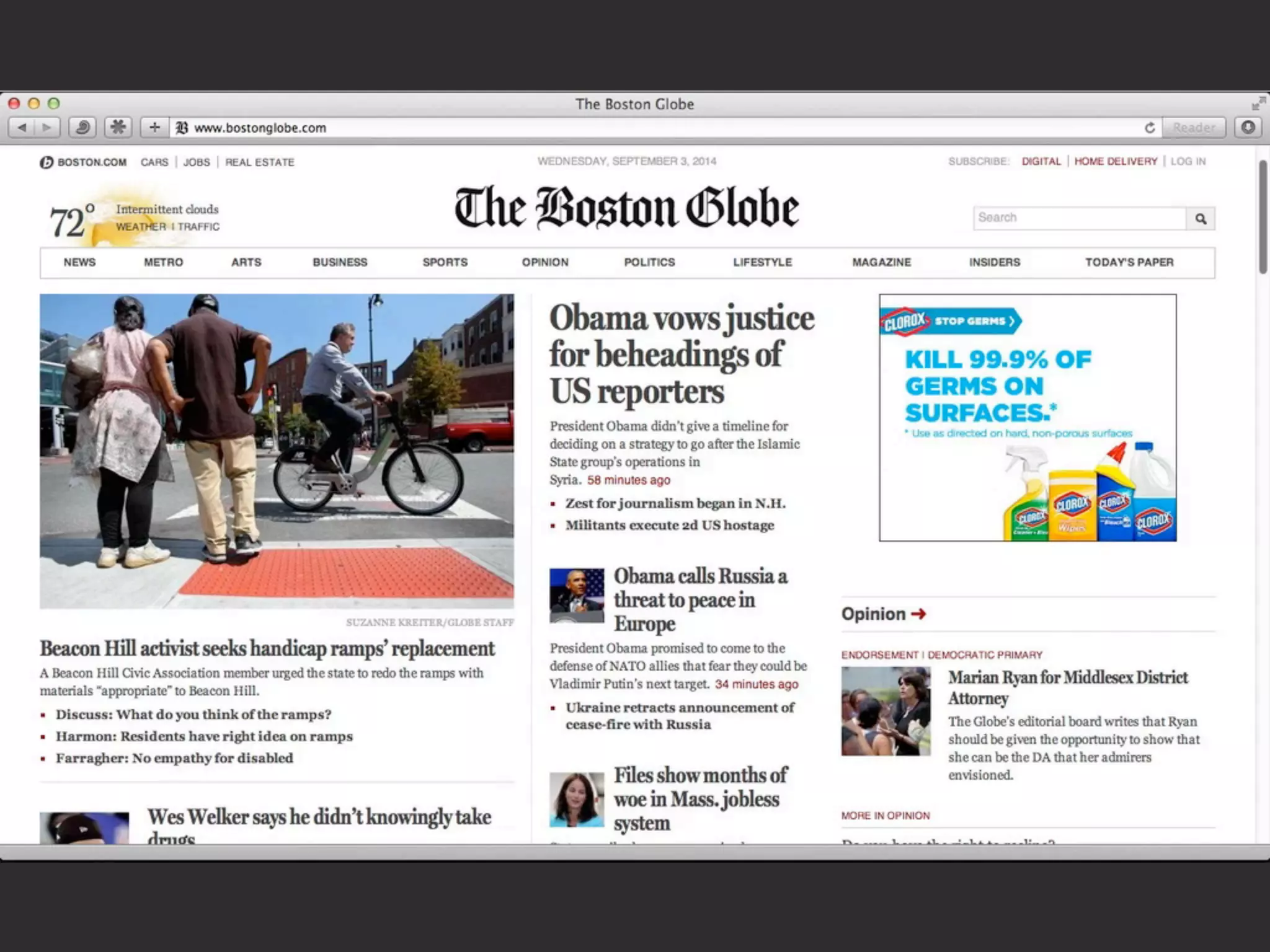Image resolution: width=1270 pixels, height=952 pixels.
Task: Click the vertical page scrollbar
Action: pyautogui.click(x=1263, y=217)
